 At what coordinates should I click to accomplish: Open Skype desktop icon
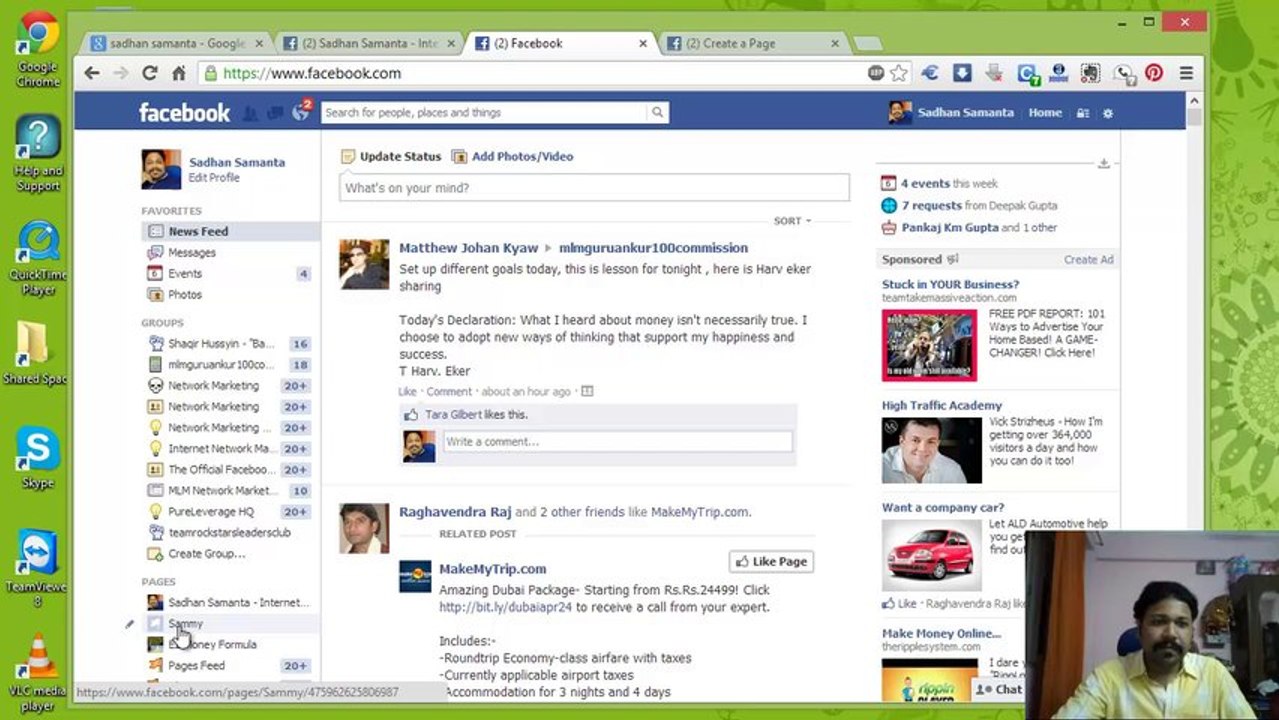tap(38, 458)
